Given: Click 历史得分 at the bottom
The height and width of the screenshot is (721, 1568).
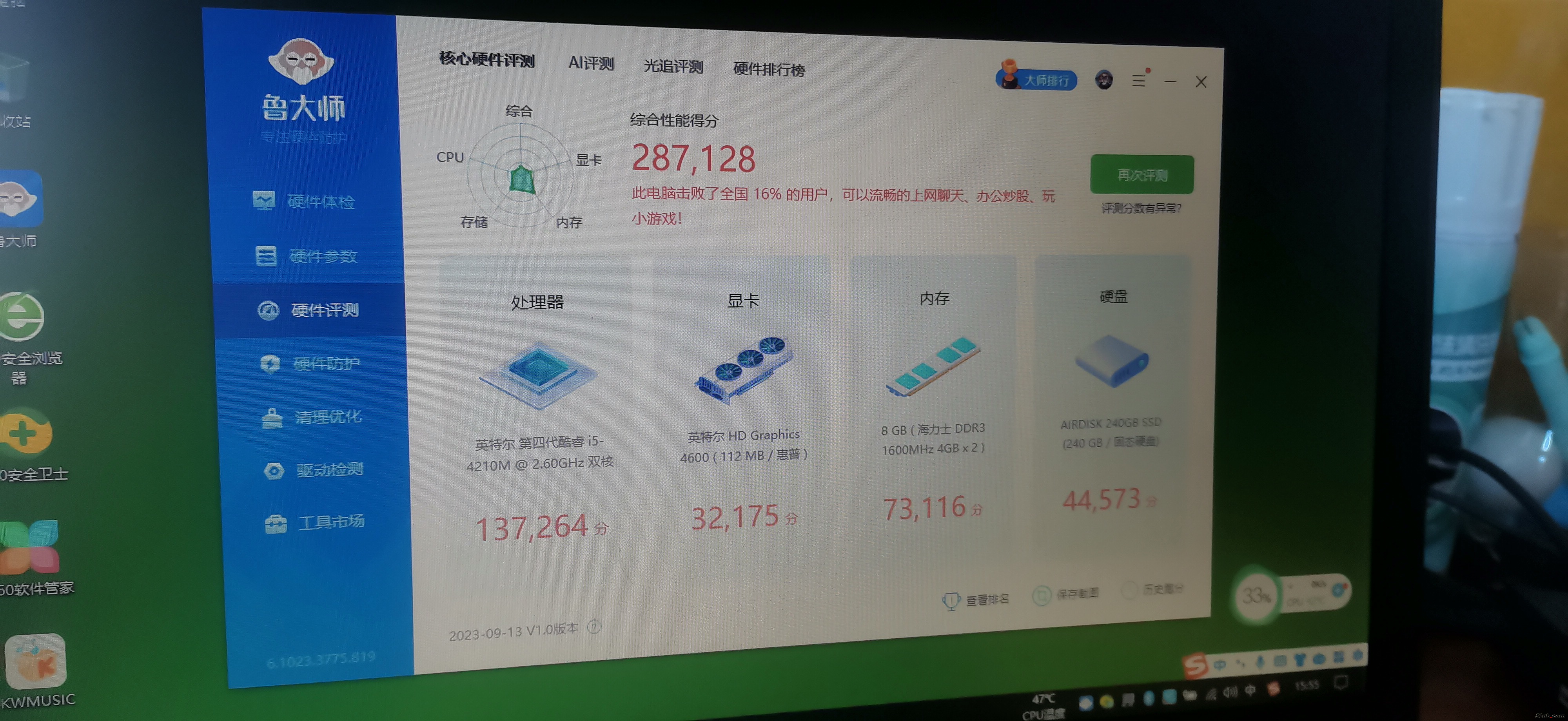Looking at the screenshot, I should (1152, 589).
